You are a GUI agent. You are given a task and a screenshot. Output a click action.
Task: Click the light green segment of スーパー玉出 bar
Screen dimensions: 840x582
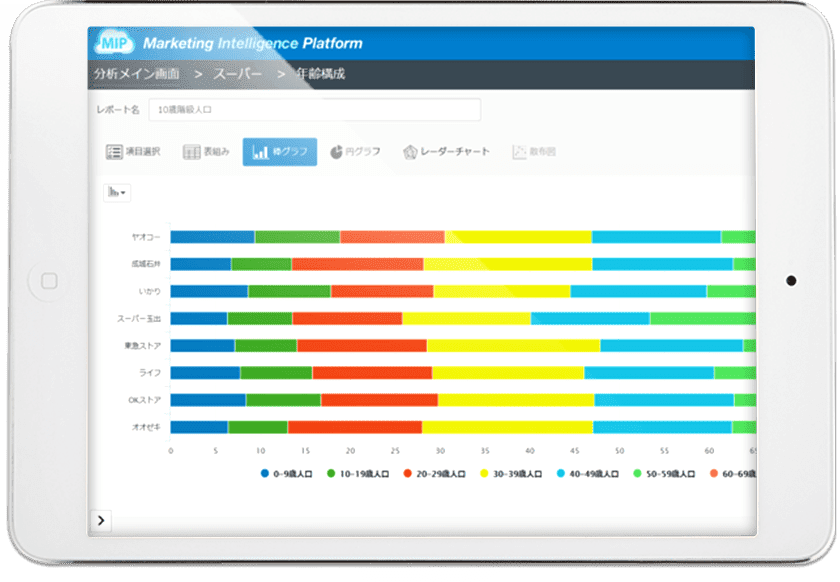pos(703,319)
